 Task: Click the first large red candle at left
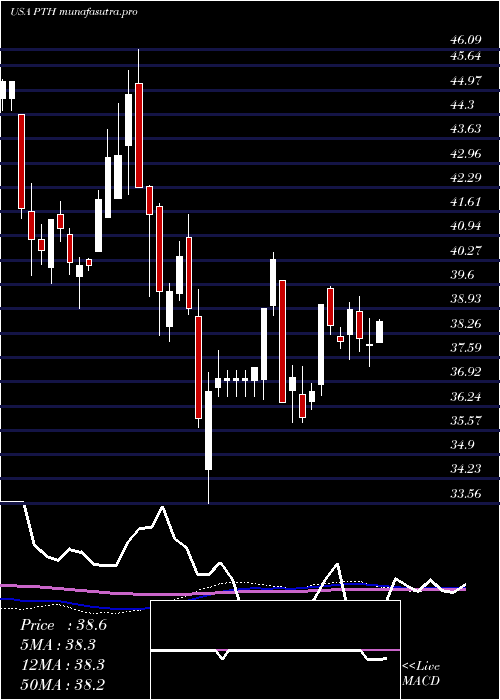coord(21,161)
